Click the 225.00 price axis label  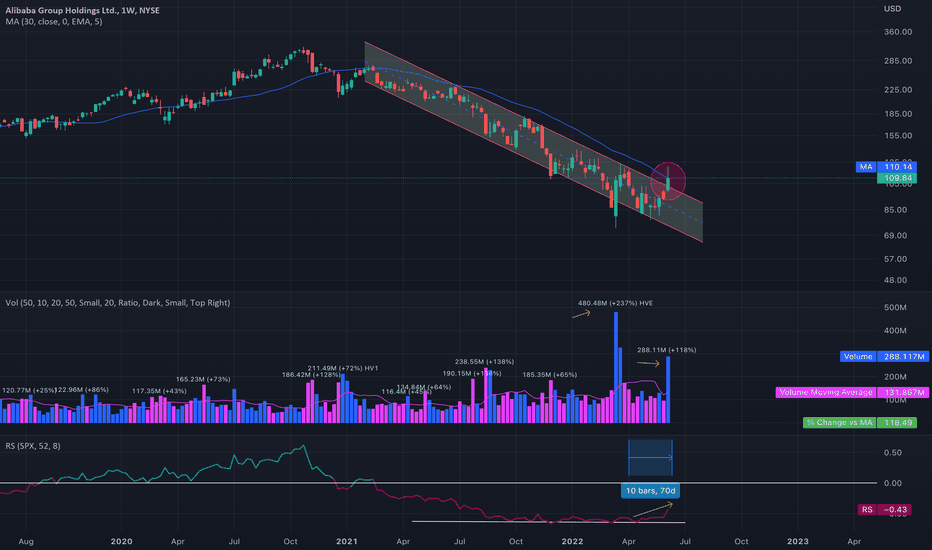pos(898,90)
